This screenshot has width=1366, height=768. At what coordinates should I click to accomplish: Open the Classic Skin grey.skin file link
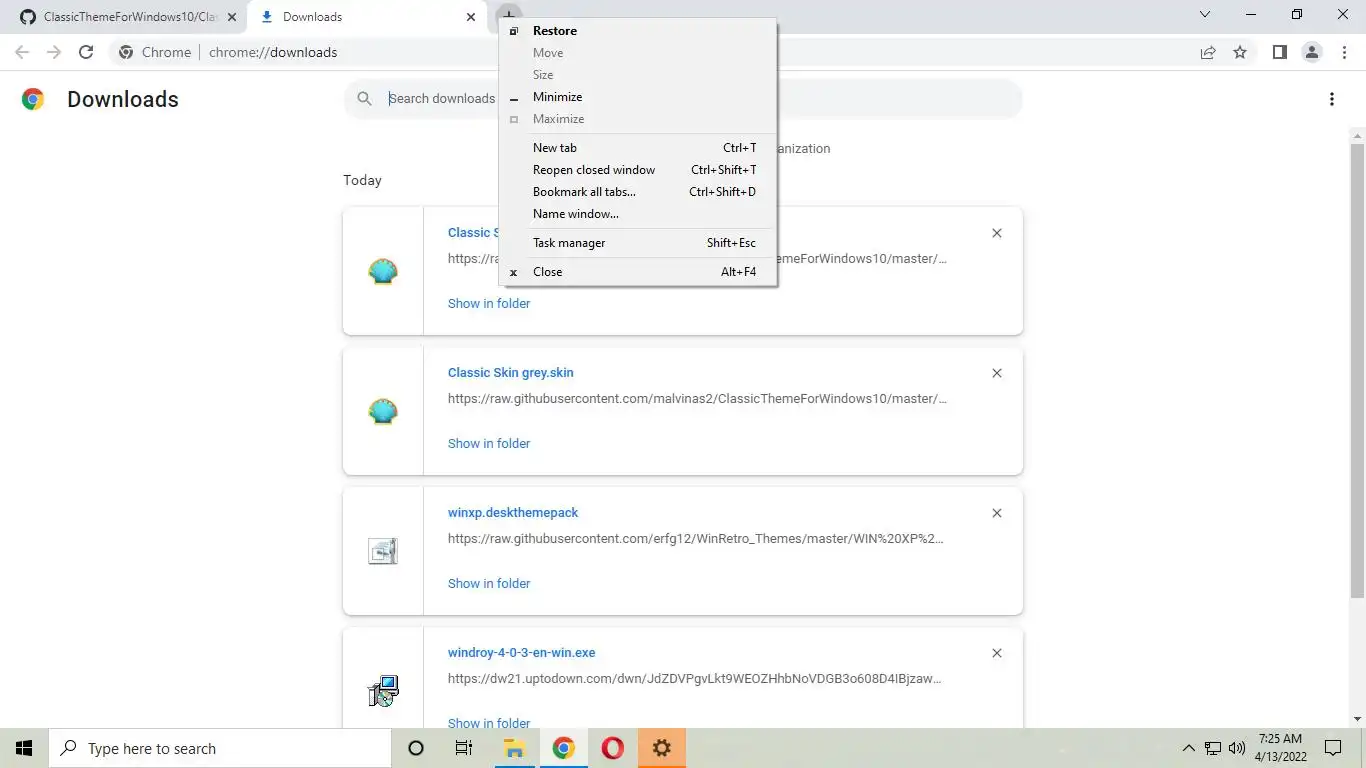(511, 373)
